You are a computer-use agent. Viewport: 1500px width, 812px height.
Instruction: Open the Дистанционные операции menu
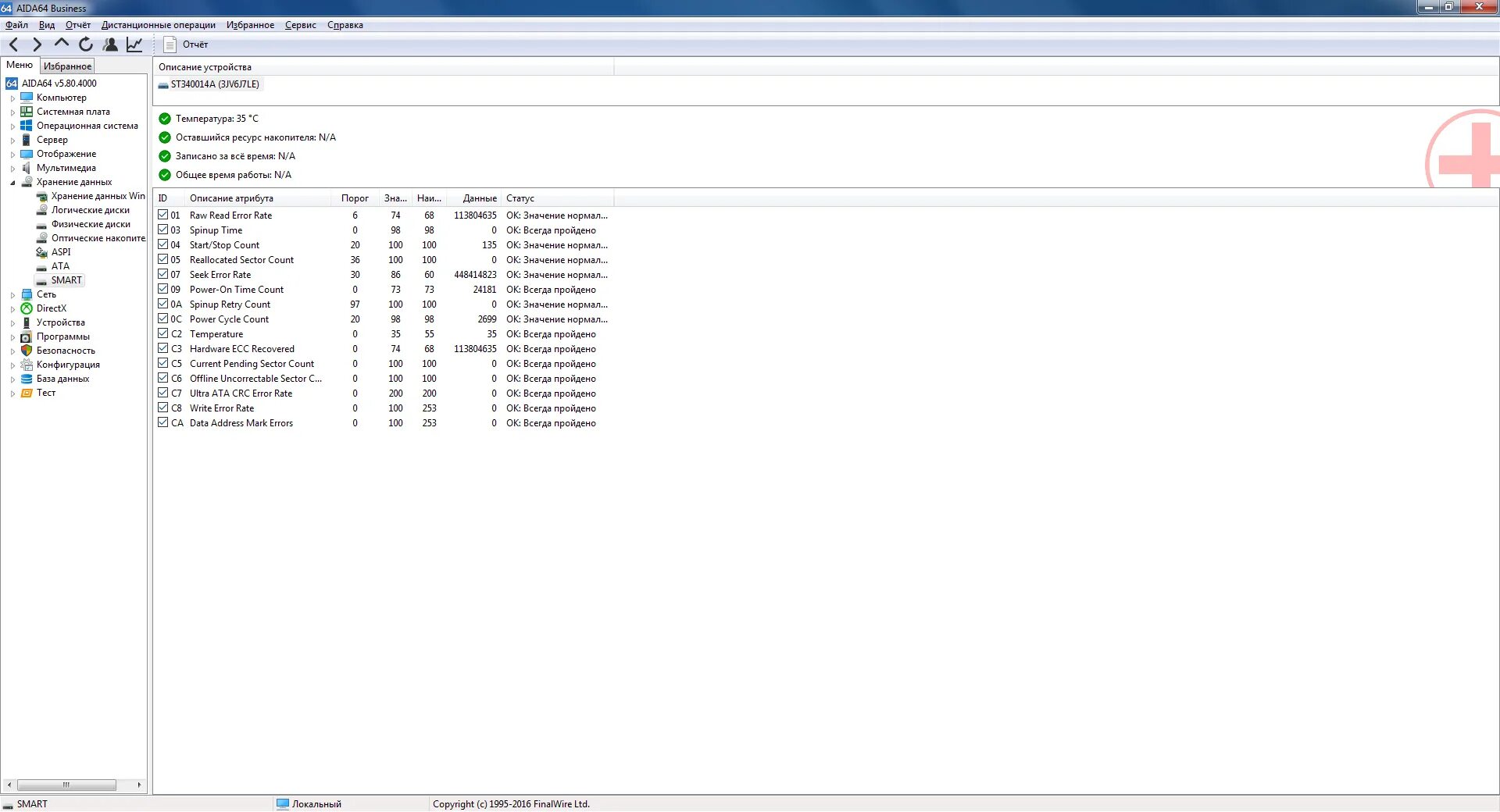tap(159, 25)
